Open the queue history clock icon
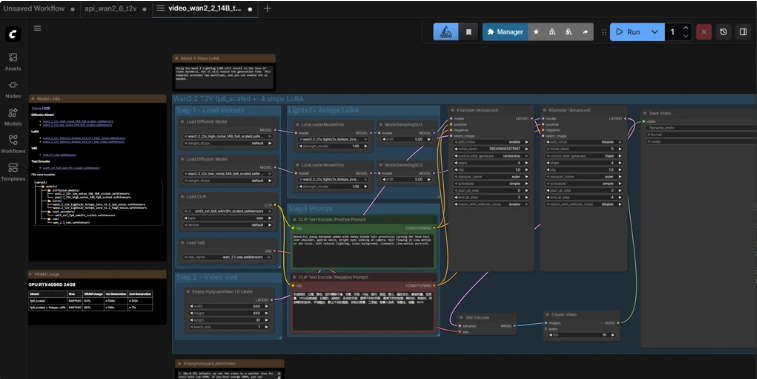Screen dimensions: 757x379 click(723, 32)
